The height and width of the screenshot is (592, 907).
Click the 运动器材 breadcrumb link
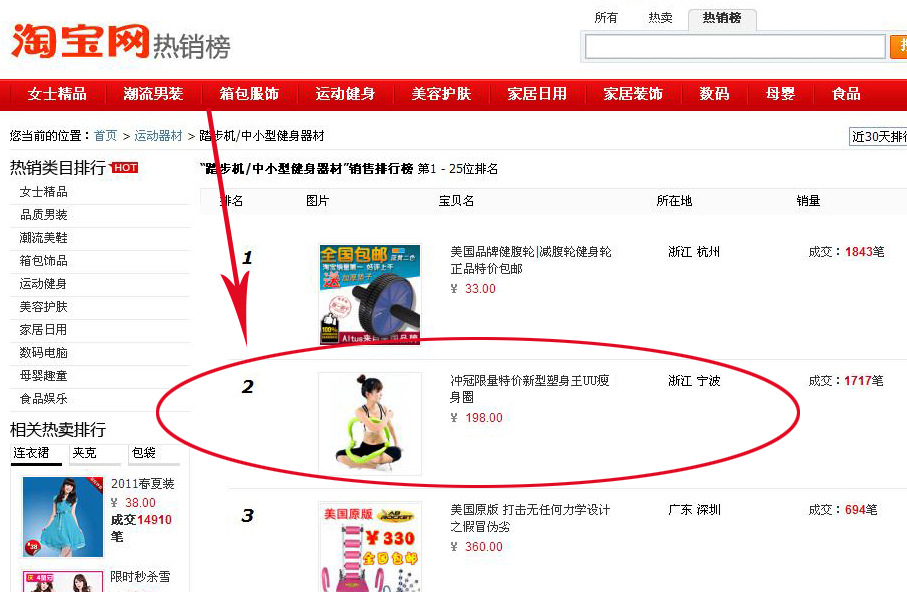(158, 136)
